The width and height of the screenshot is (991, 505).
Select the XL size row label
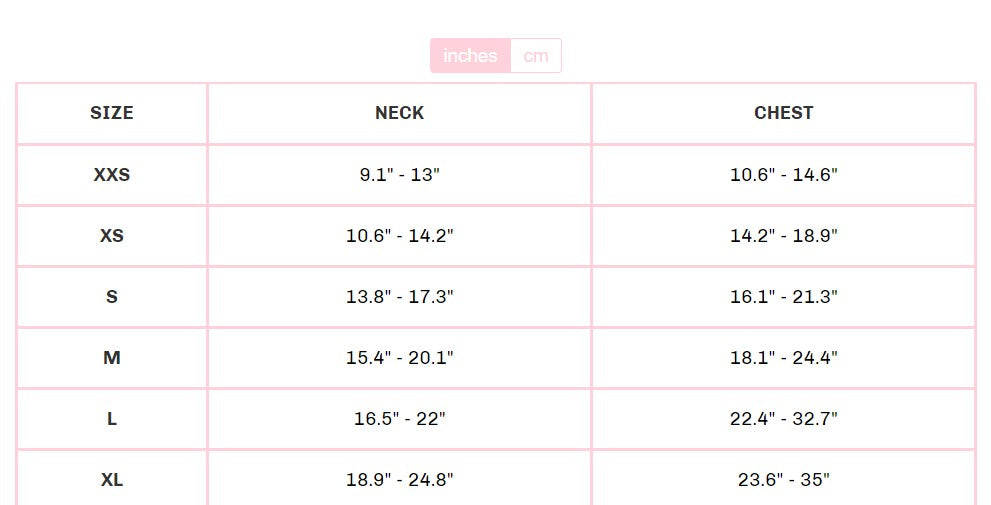[112, 480]
